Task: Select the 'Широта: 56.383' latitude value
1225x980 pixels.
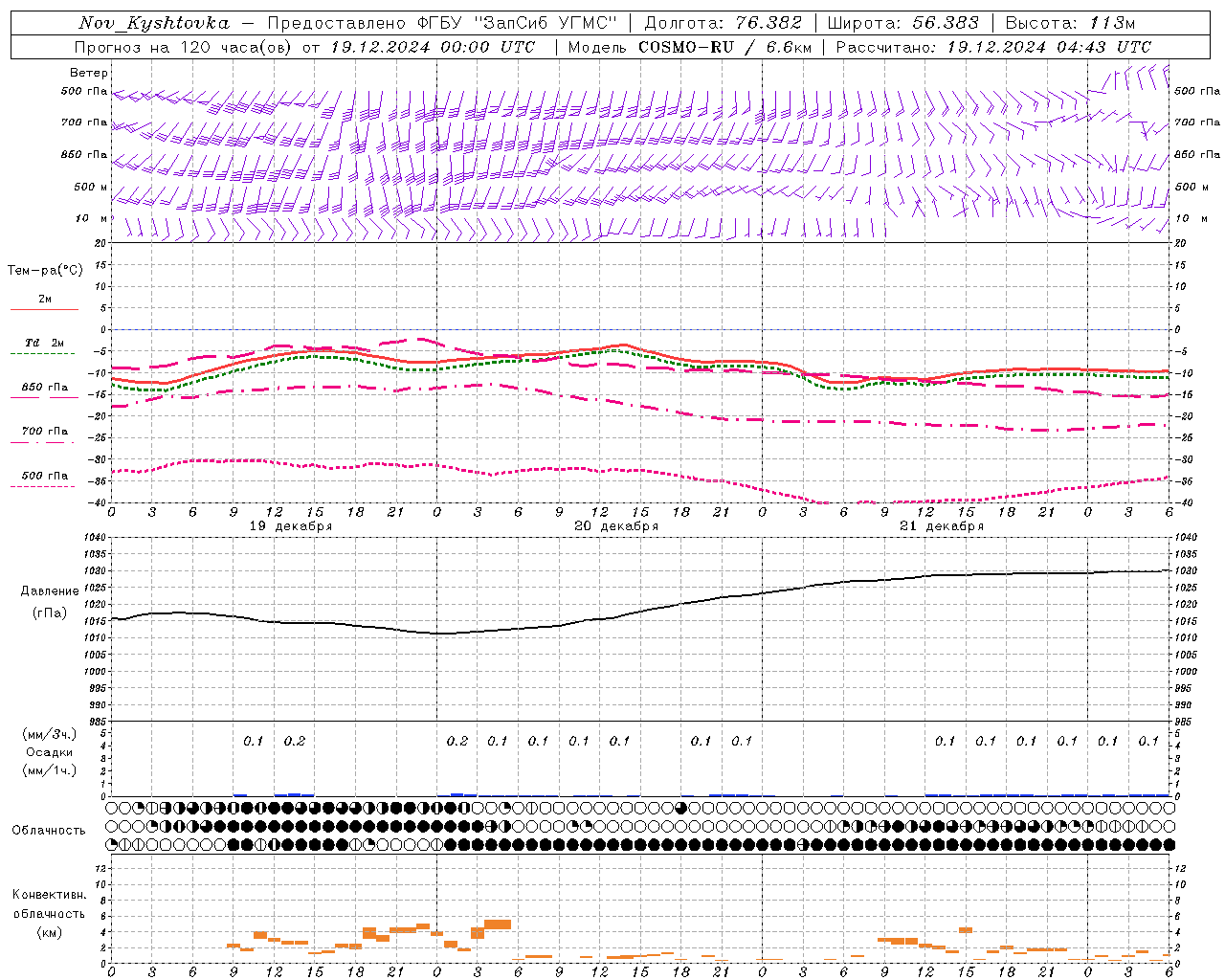Action: (902, 23)
